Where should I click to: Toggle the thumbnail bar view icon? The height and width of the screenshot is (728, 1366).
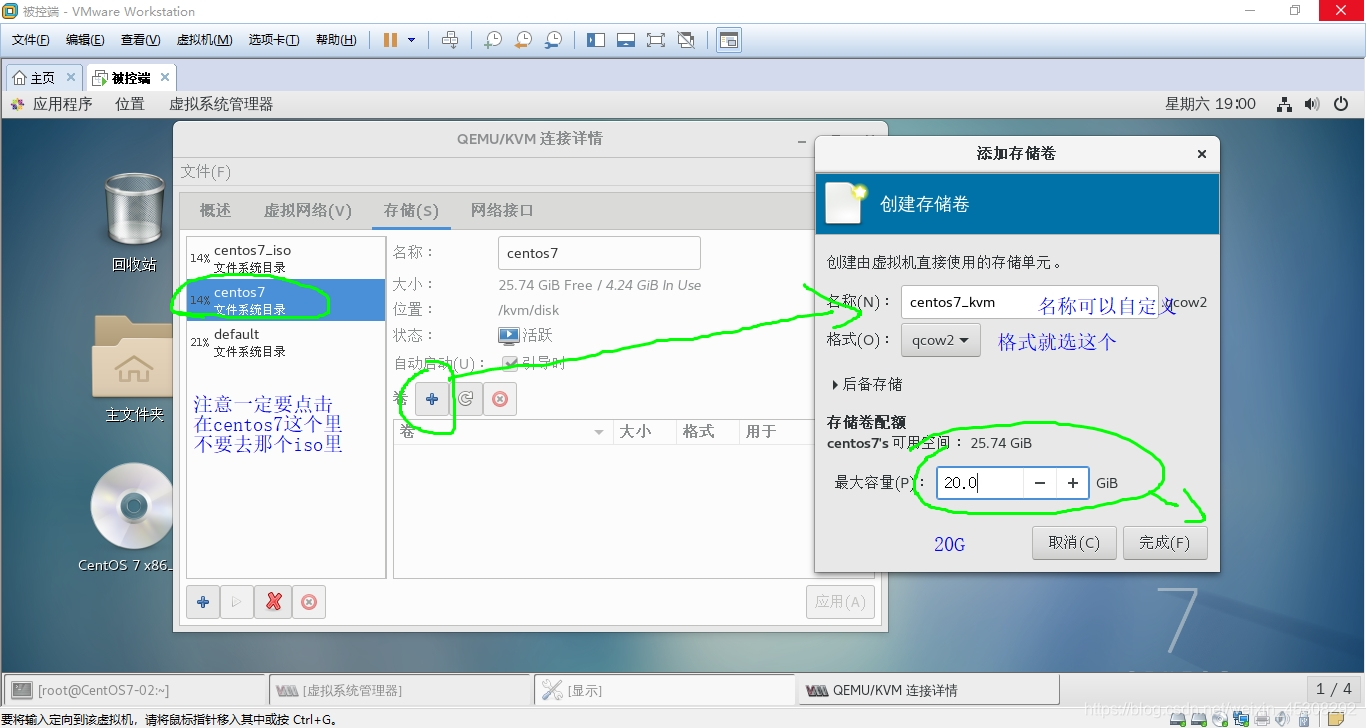[626, 40]
